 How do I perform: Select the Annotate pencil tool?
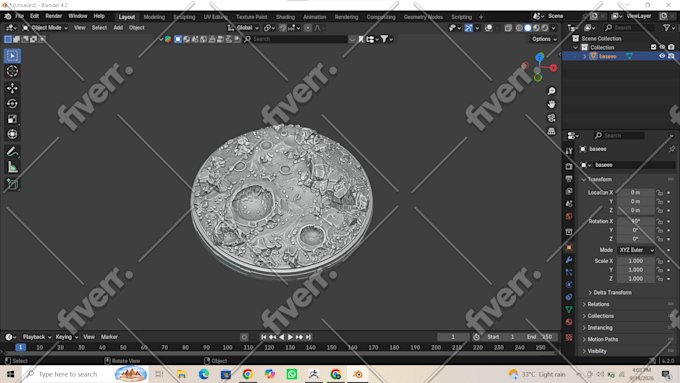[x=12, y=152]
